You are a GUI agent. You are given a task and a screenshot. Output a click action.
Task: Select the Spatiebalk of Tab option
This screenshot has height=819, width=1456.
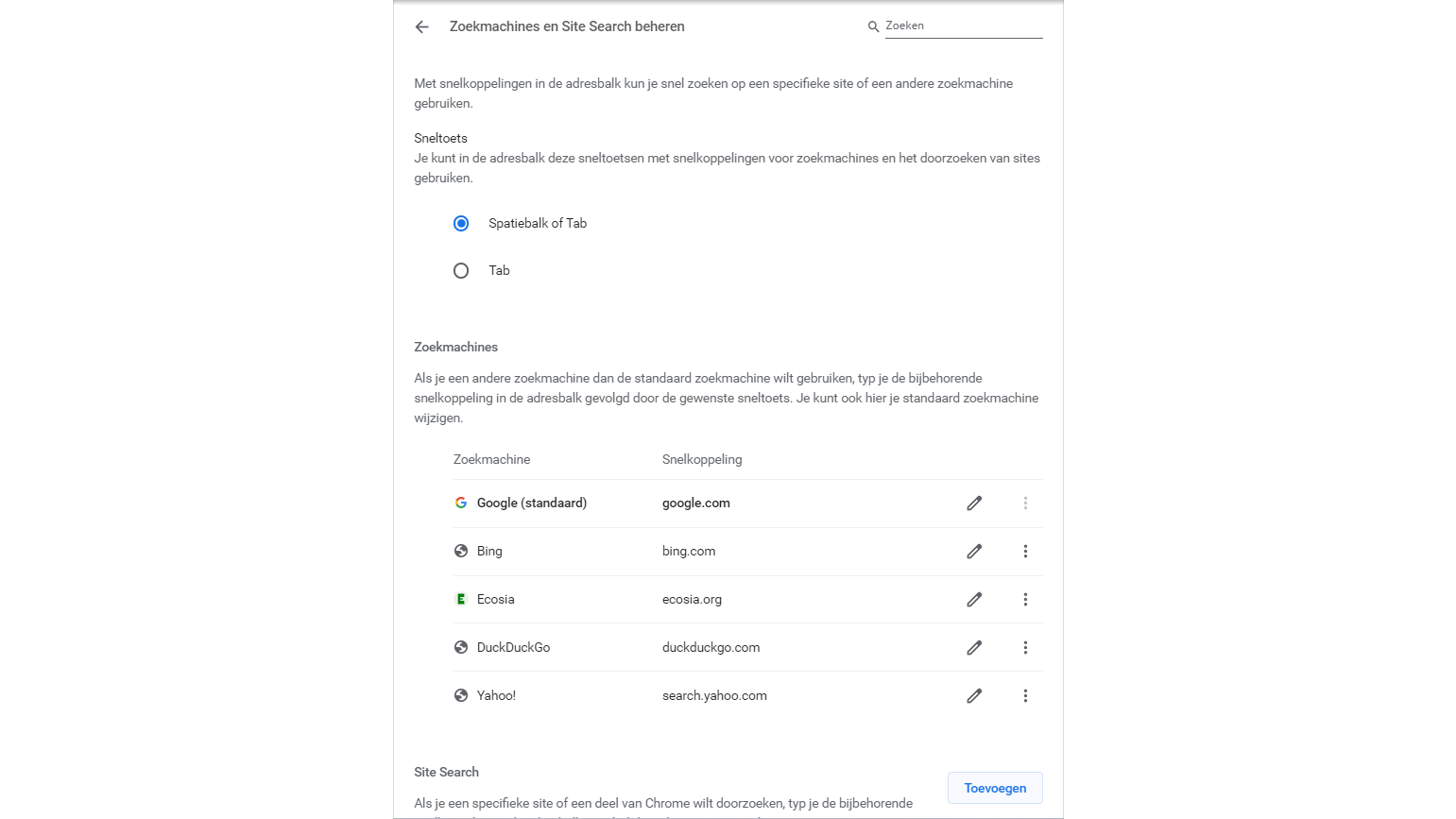click(461, 224)
